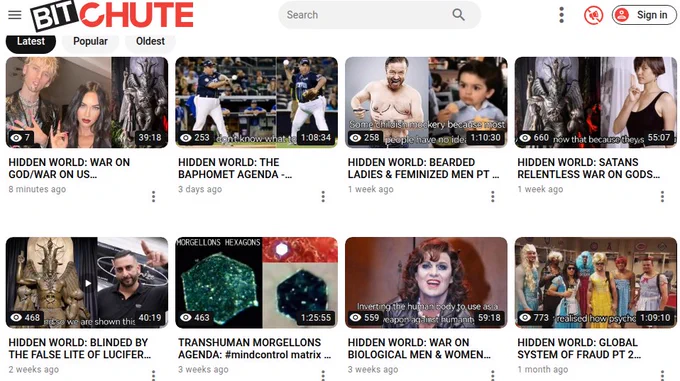
Task: Click the '1 month ago' timestamp
Action: coord(543,370)
